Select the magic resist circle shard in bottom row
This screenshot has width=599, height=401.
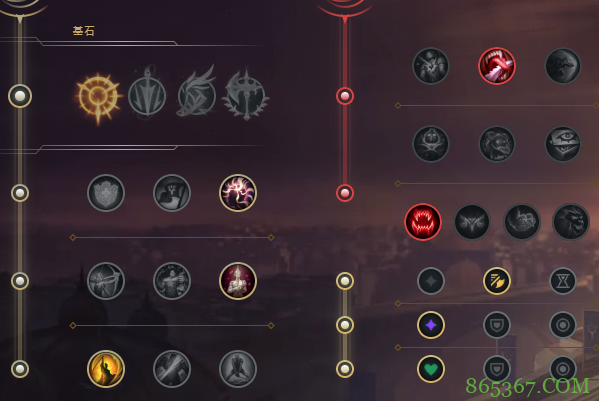563,369
